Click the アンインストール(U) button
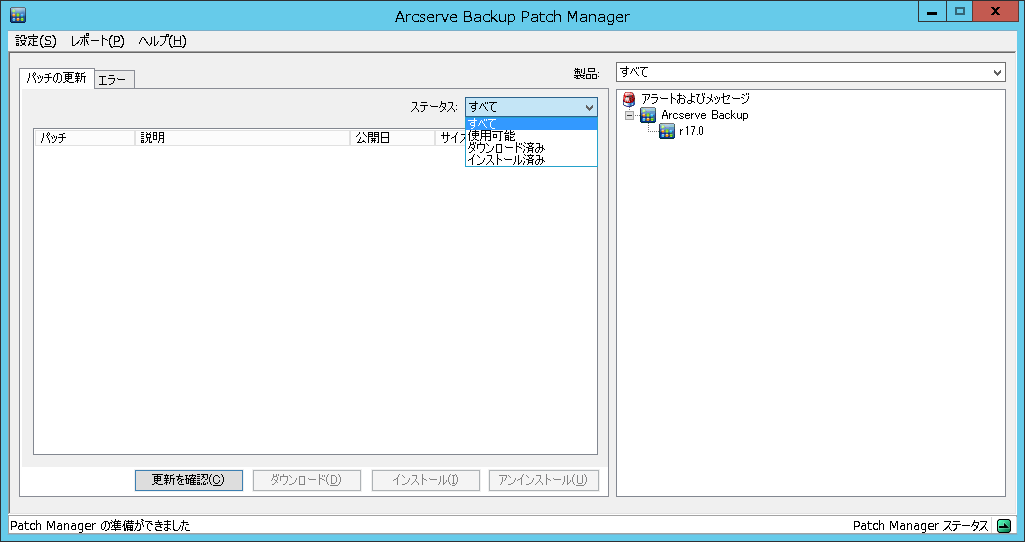1025x542 pixels. pos(544,480)
